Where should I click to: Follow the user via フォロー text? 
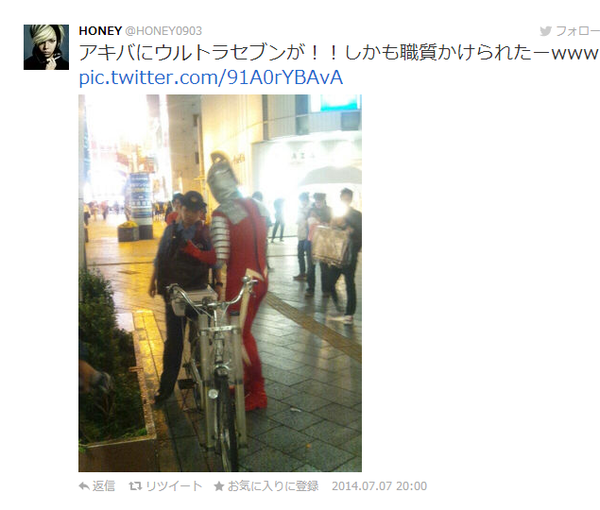click(x=577, y=31)
